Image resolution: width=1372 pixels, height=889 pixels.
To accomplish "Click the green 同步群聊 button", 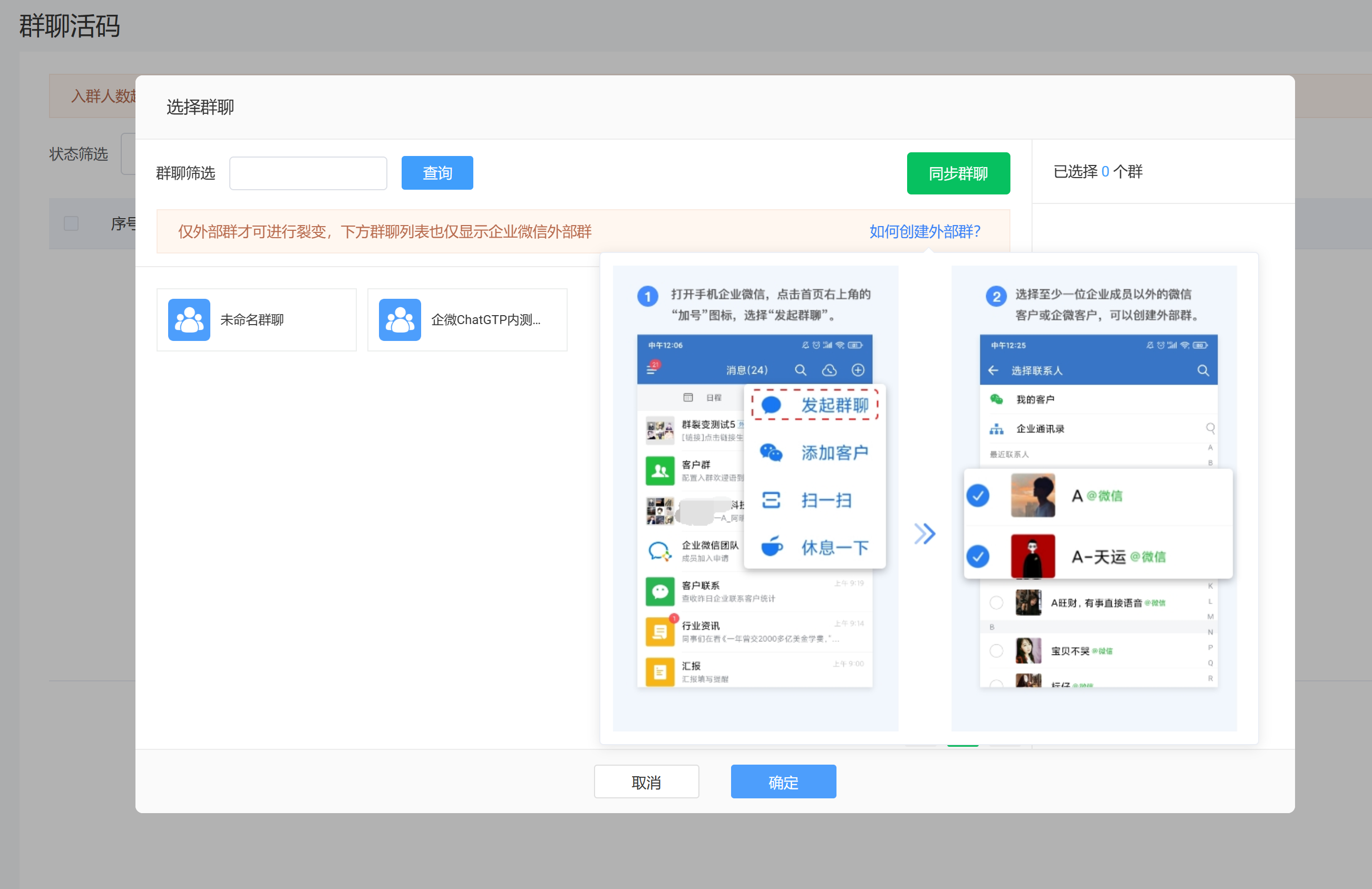I will click(x=958, y=172).
